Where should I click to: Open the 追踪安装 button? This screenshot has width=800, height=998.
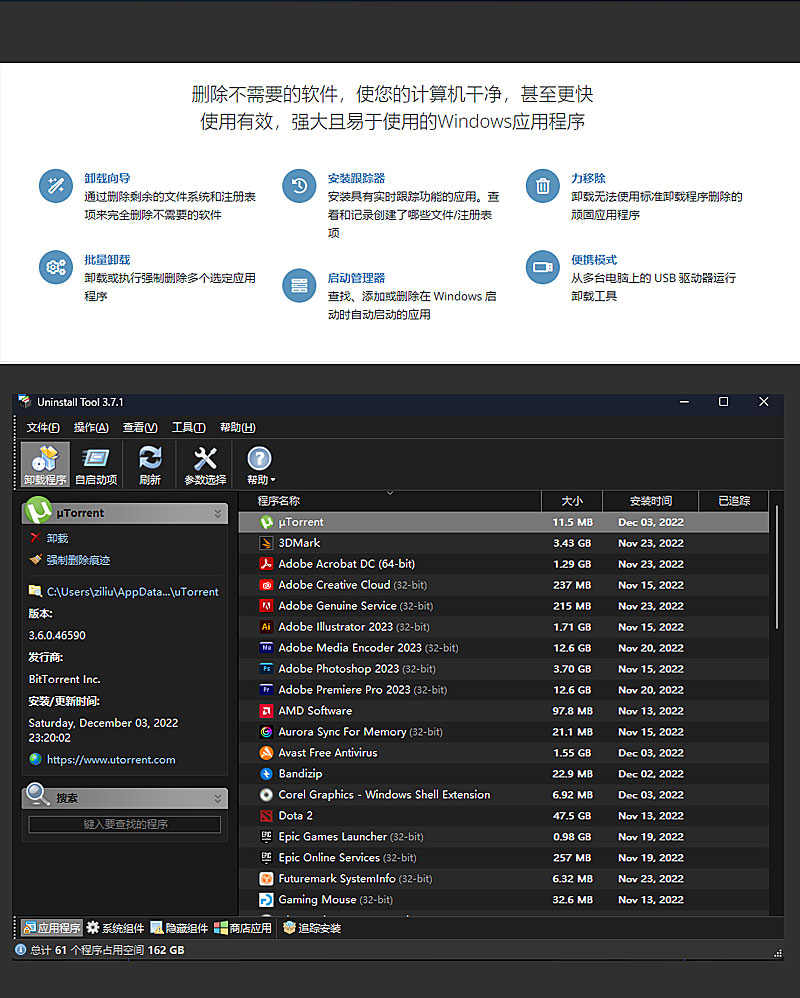click(x=312, y=928)
